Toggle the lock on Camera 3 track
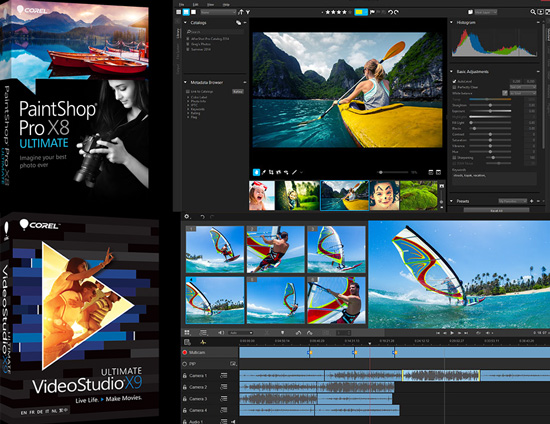The height and width of the screenshot is (424, 550). (185, 399)
